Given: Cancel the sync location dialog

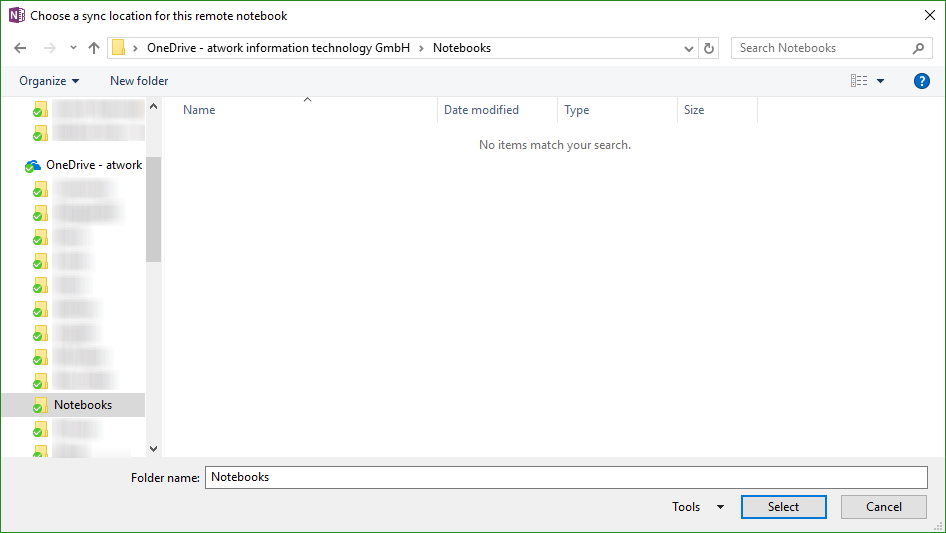Looking at the screenshot, I should coord(883,507).
